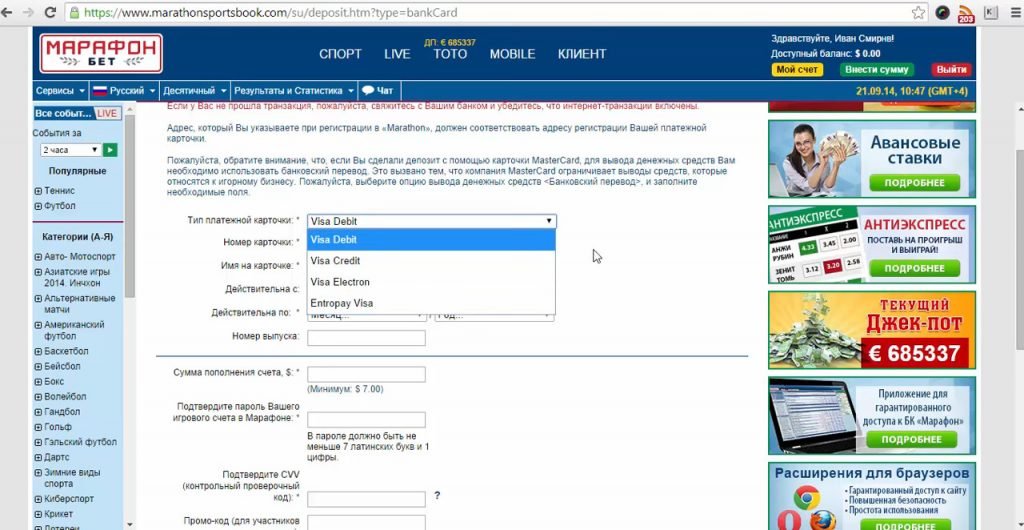Click the Marathon Bet logo
The height and width of the screenshot is (530, 1024).
[x=101, y=53]
